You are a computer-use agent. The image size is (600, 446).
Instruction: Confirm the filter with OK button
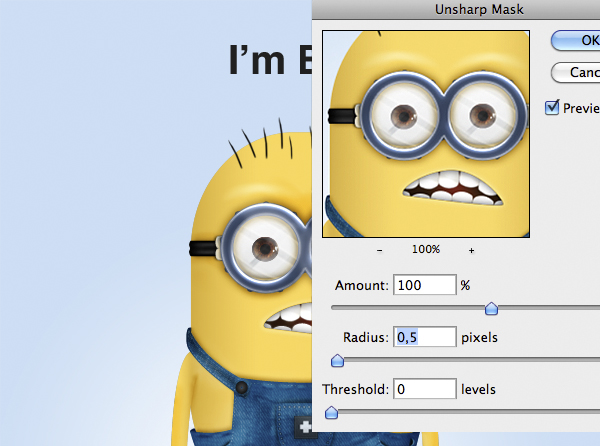point(576,39)
